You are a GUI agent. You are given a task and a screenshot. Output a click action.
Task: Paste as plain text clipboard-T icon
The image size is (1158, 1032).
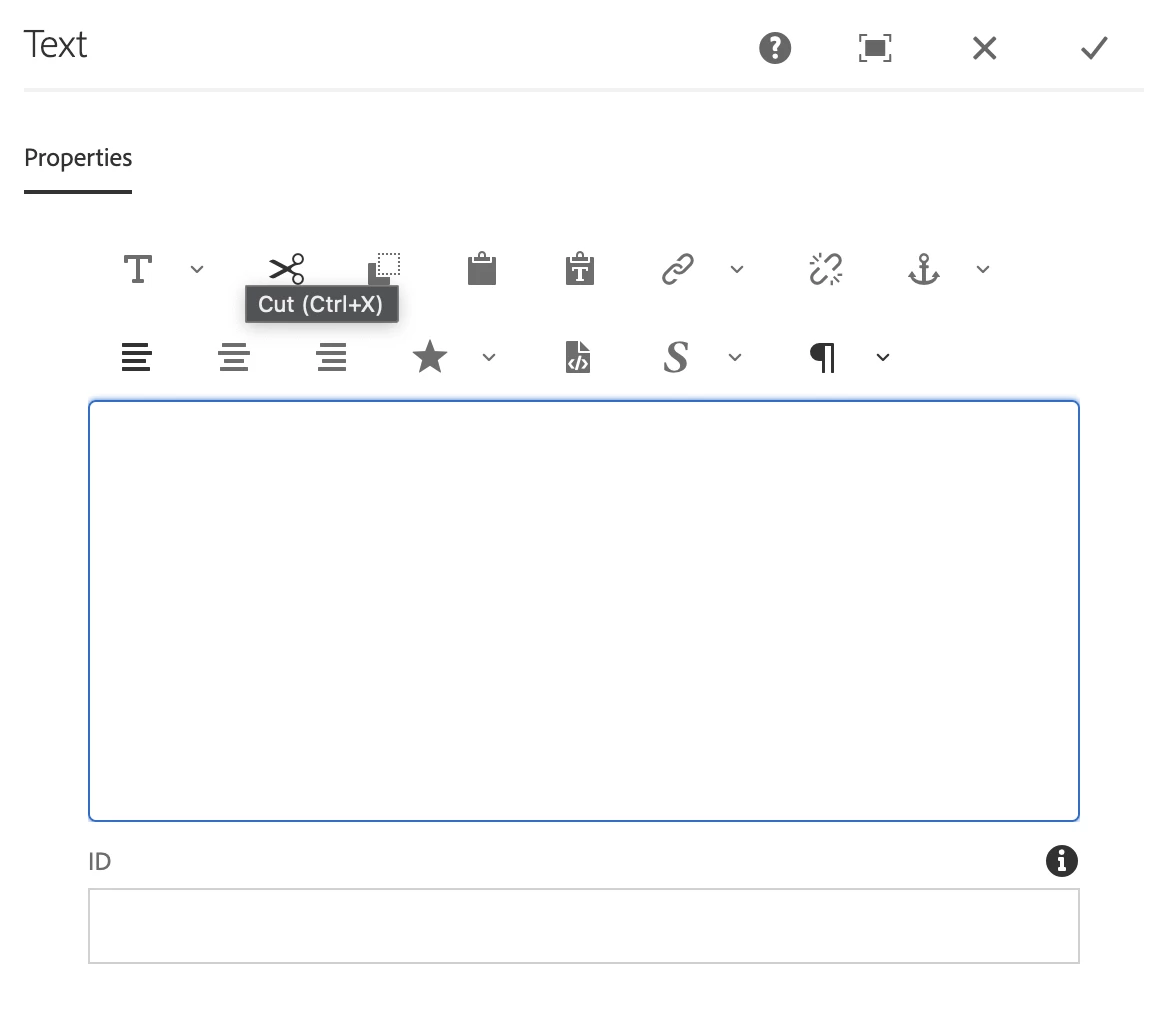580,268
